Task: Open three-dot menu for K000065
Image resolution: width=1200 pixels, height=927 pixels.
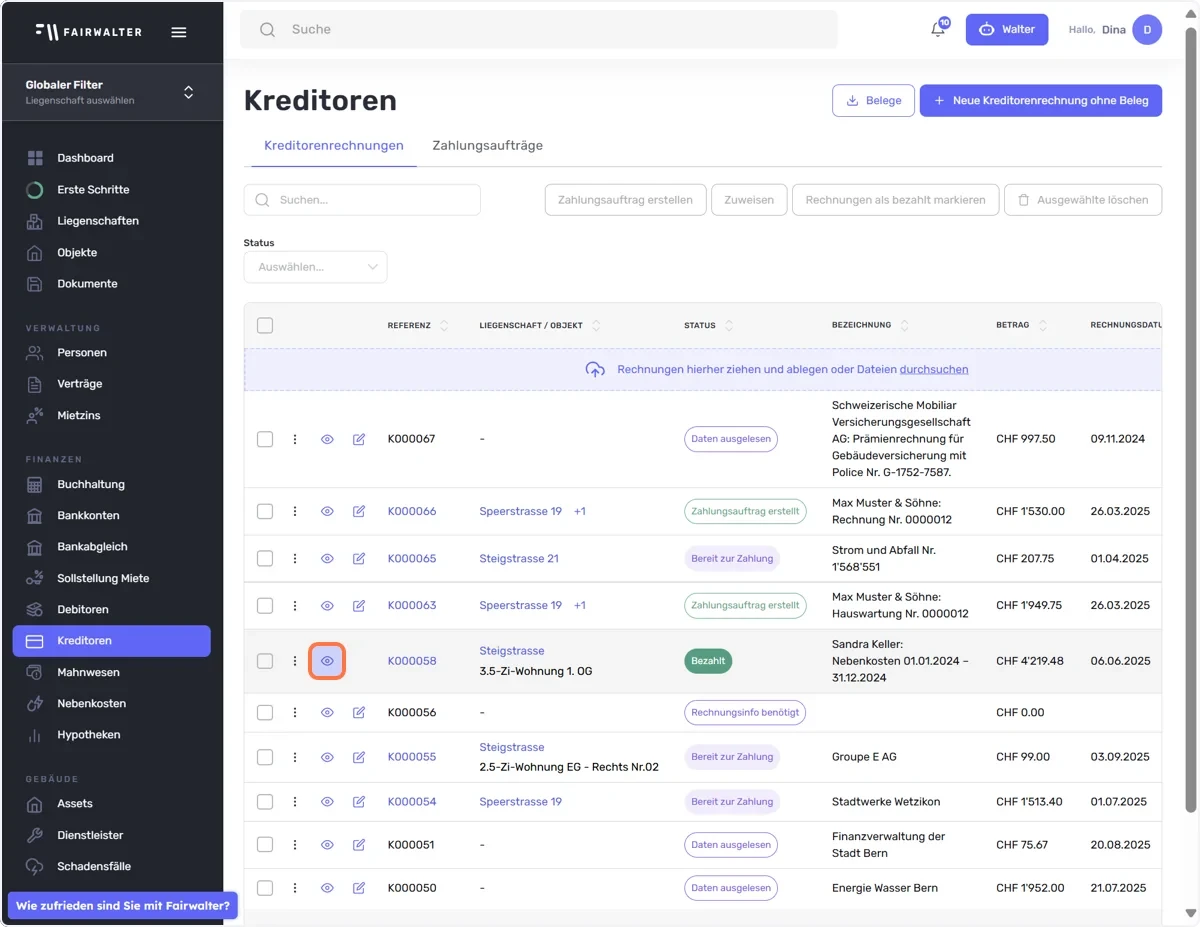Action: coord(295,558)
